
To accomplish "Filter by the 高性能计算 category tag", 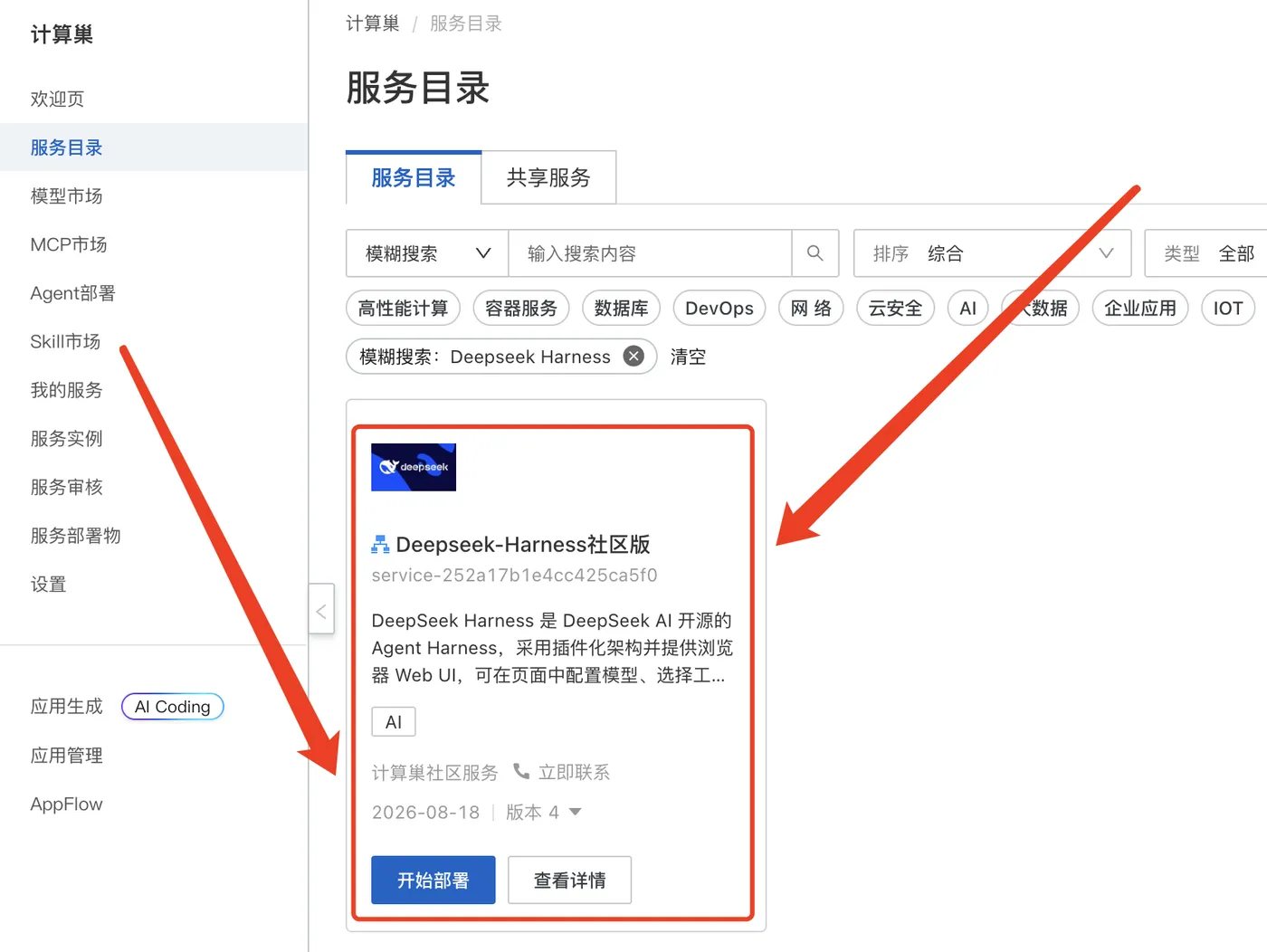I will pyautogui.click(x=403, y=309).
